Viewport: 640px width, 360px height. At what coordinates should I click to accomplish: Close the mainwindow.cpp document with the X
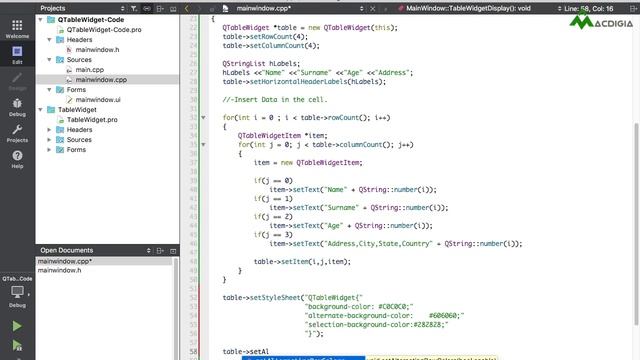click(x=373, y=8)
